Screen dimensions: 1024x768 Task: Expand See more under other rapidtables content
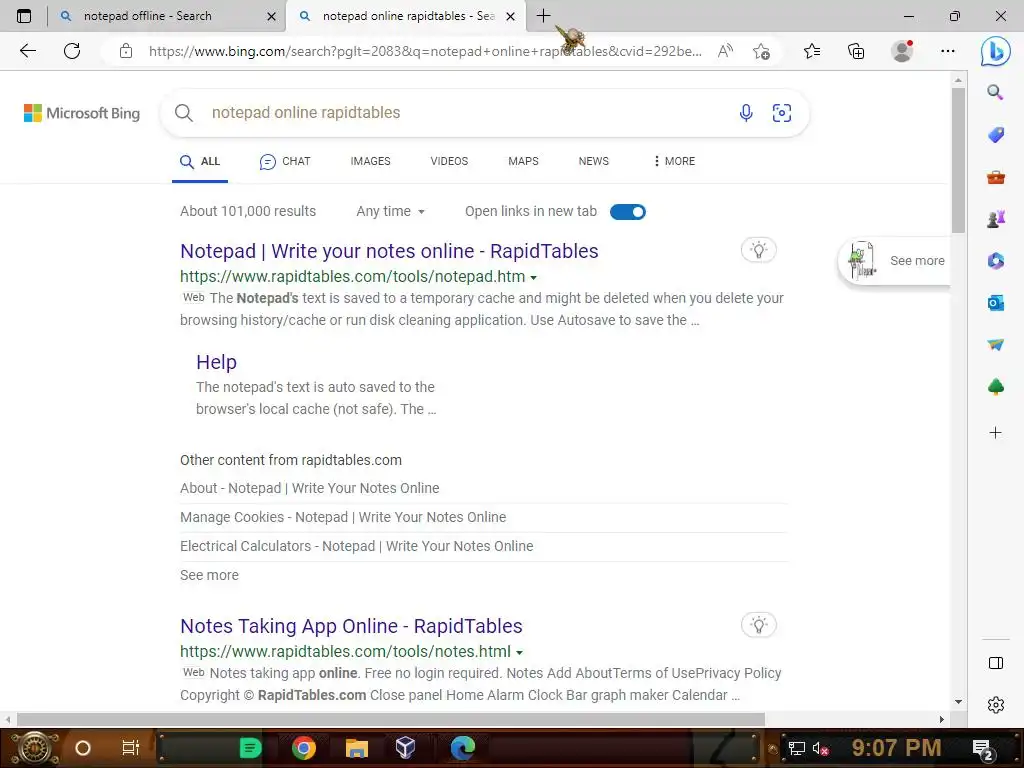pyautogui.click(x=209, y=575)
